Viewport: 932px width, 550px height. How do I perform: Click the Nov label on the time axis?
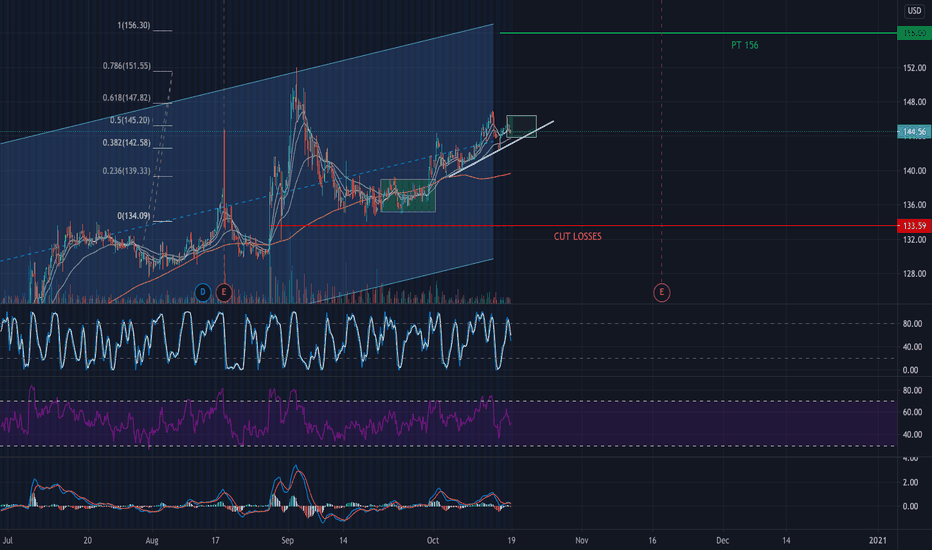pyautogui.click(x=582, y=540)
